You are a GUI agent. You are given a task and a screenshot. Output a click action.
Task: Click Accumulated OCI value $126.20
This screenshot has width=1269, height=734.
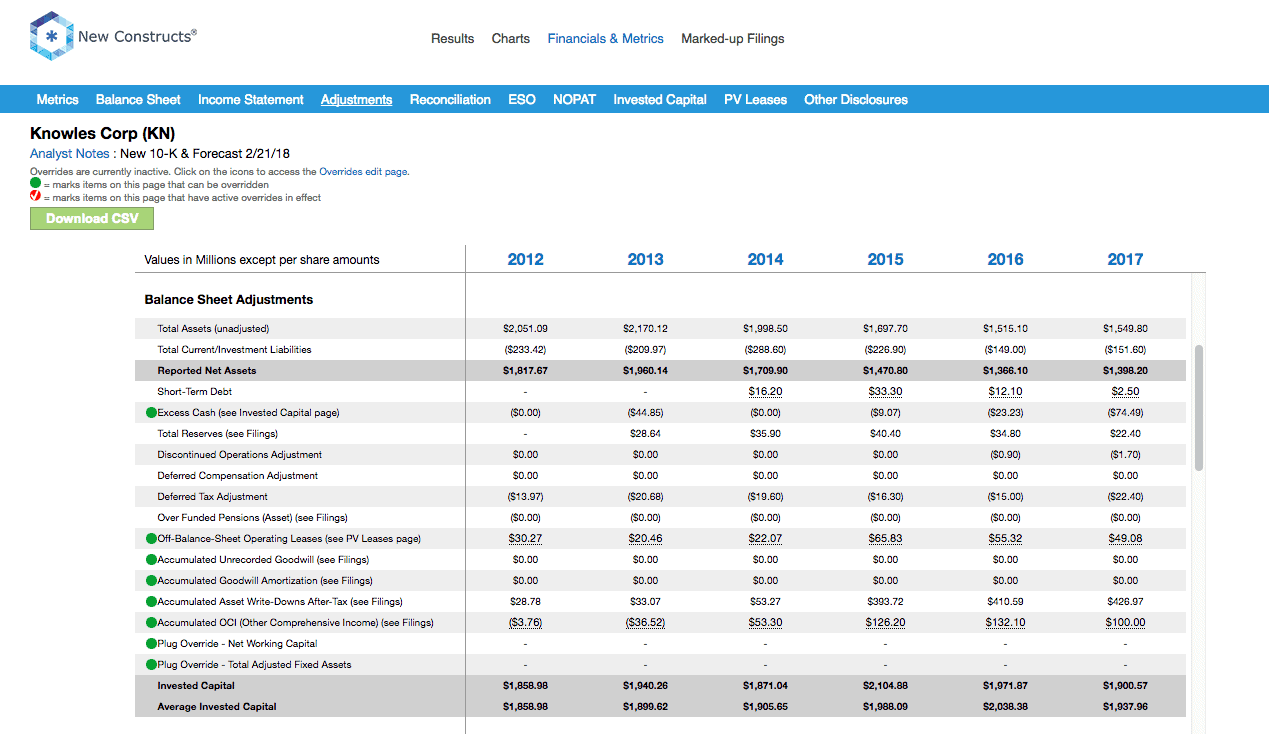coord(885,623)
